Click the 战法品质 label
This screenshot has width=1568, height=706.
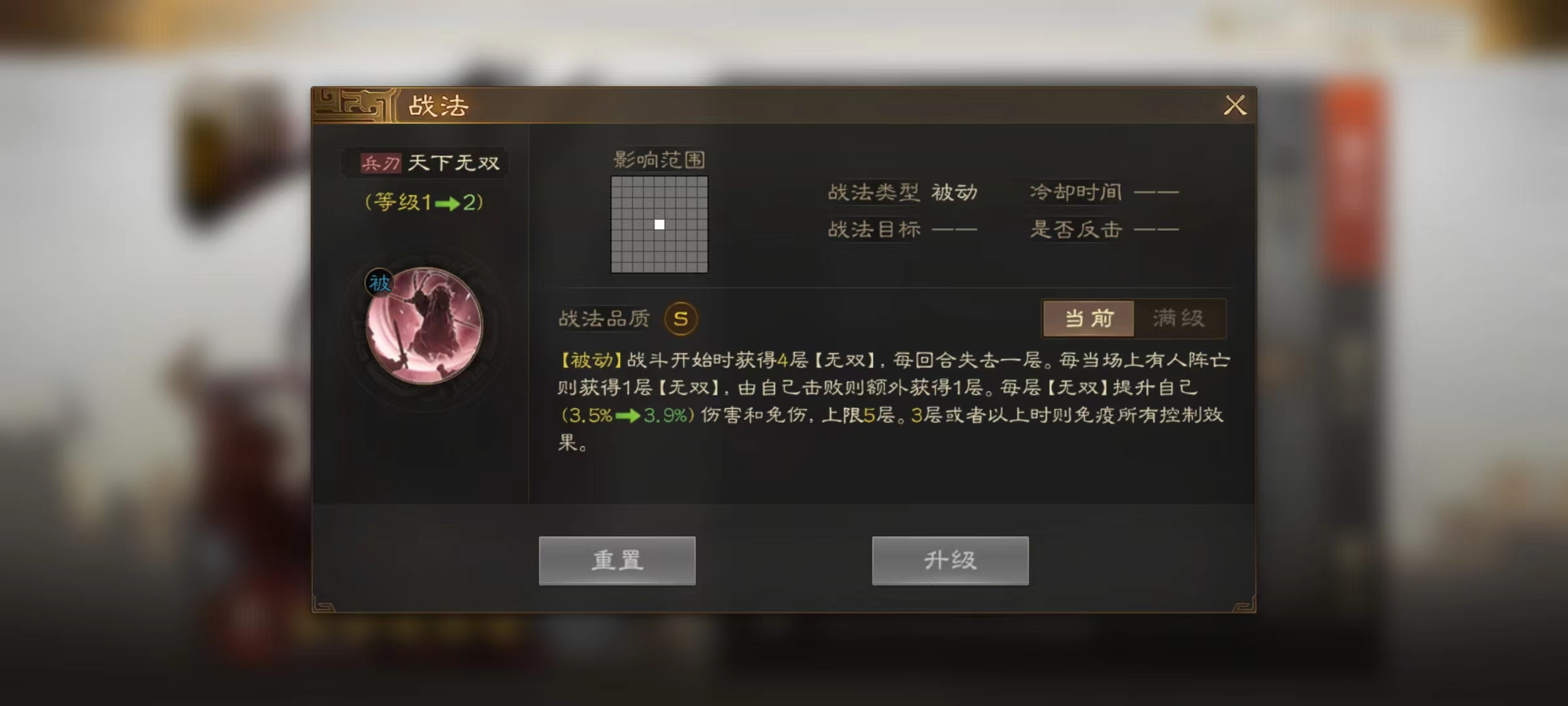click(604, 319)
